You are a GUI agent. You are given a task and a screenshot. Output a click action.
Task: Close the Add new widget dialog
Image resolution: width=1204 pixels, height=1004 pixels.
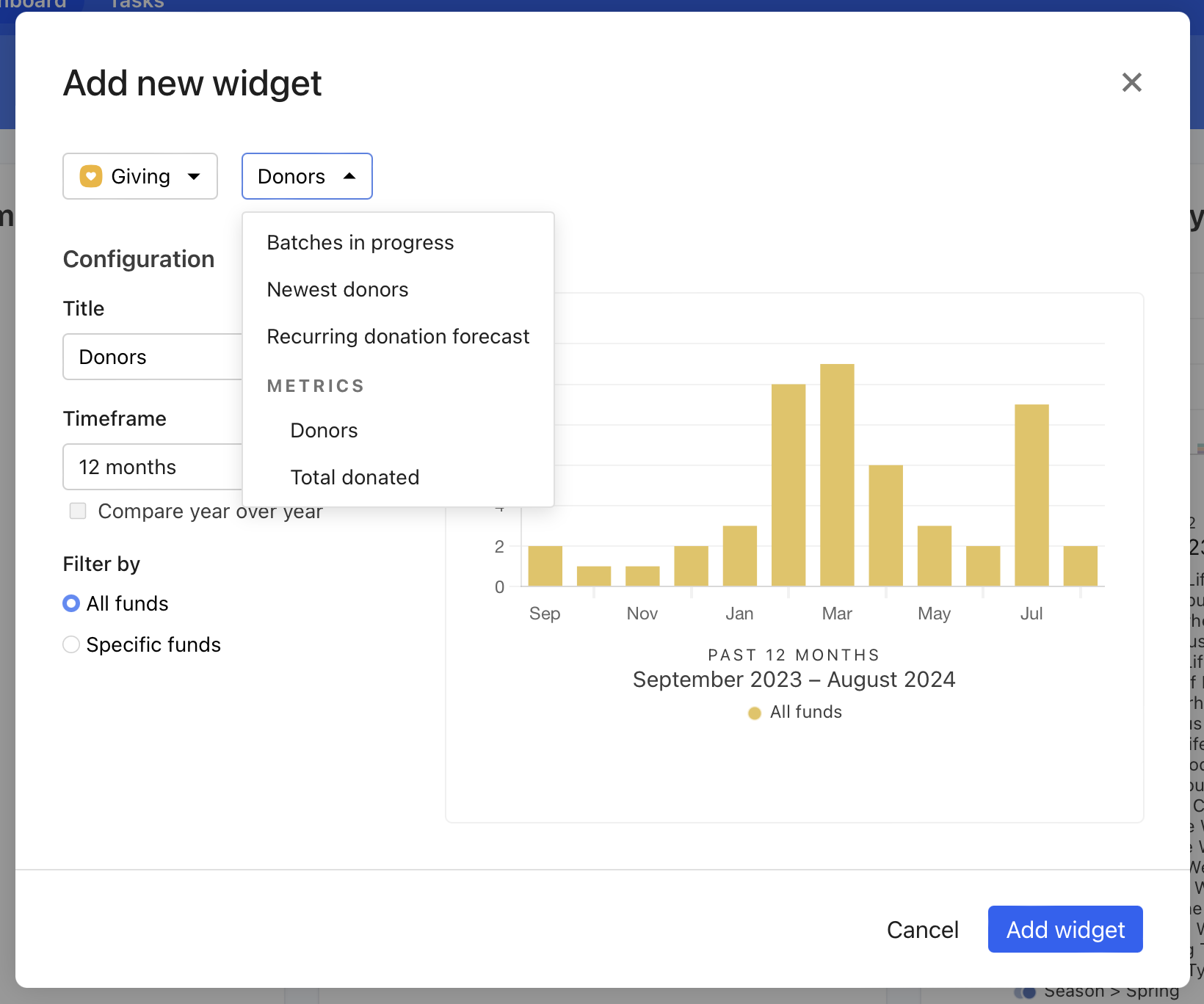1131,82
